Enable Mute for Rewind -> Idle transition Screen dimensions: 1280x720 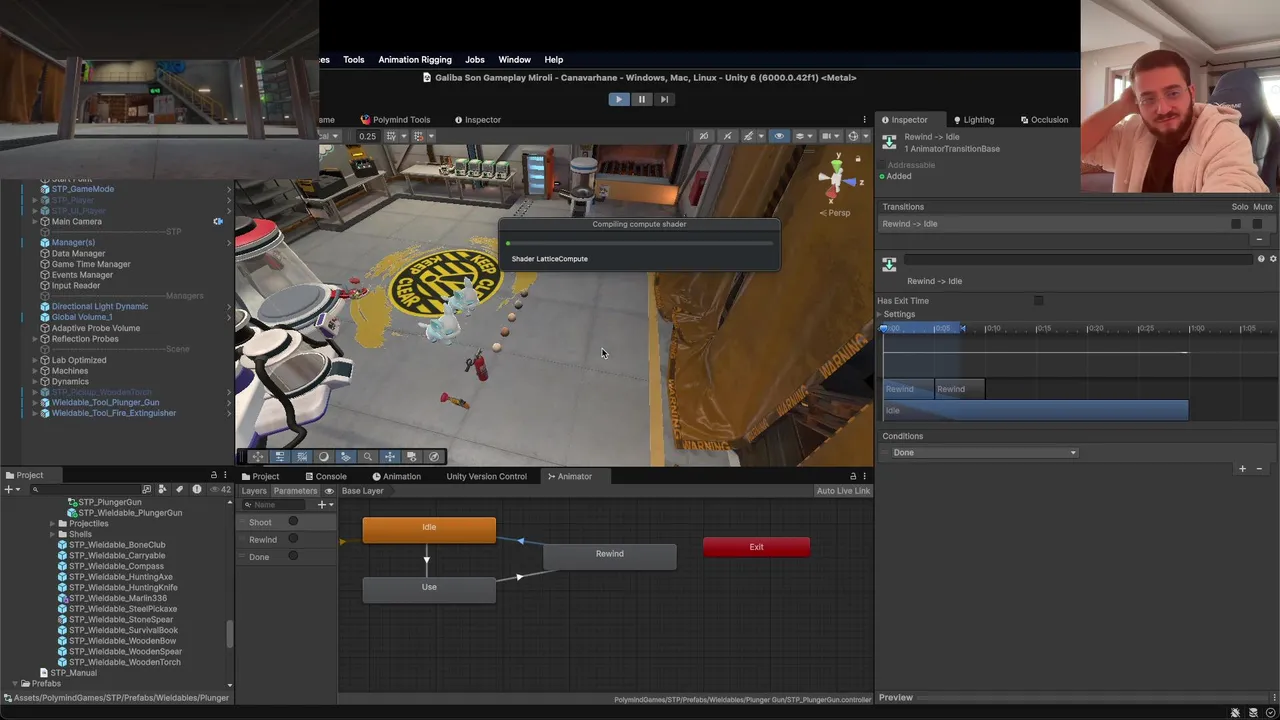1257,224
